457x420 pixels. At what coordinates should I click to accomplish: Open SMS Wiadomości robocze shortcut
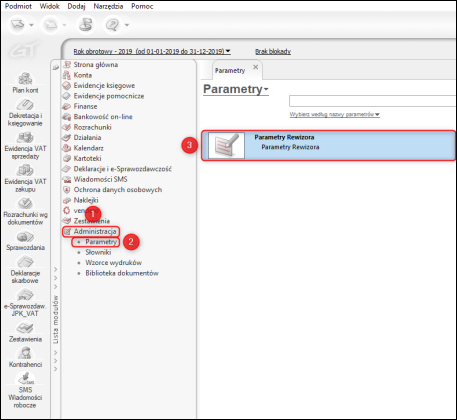pyautogui.click(x=25, y=390)
